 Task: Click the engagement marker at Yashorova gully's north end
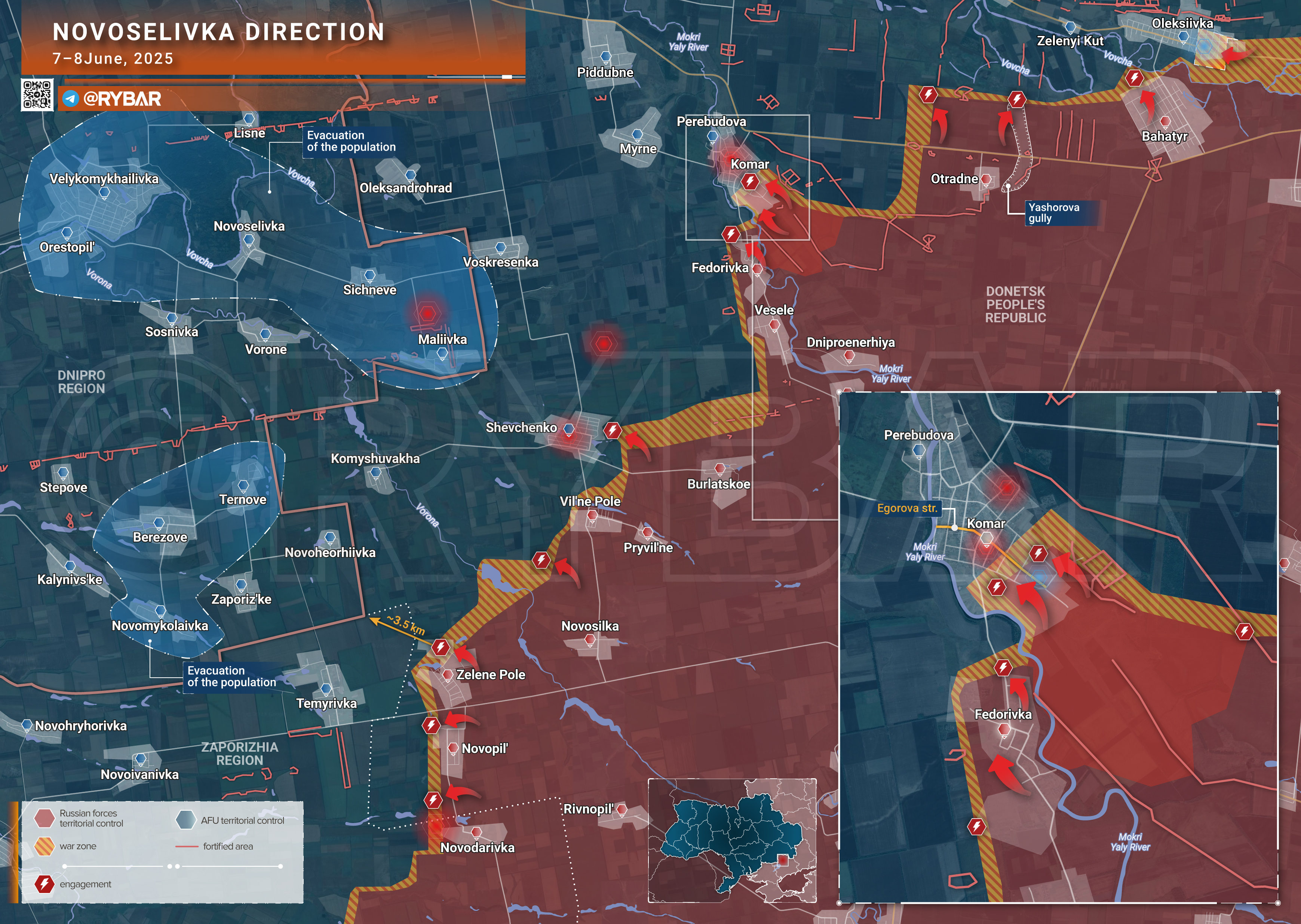[1016, 99]
